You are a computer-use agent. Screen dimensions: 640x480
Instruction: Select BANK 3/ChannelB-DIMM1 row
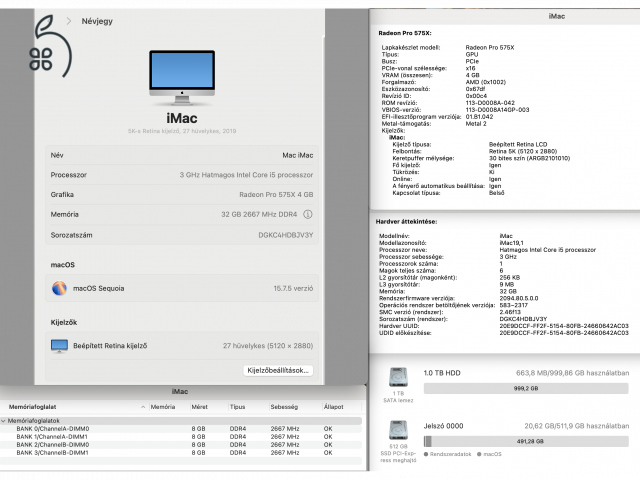(x=181, y=453)
